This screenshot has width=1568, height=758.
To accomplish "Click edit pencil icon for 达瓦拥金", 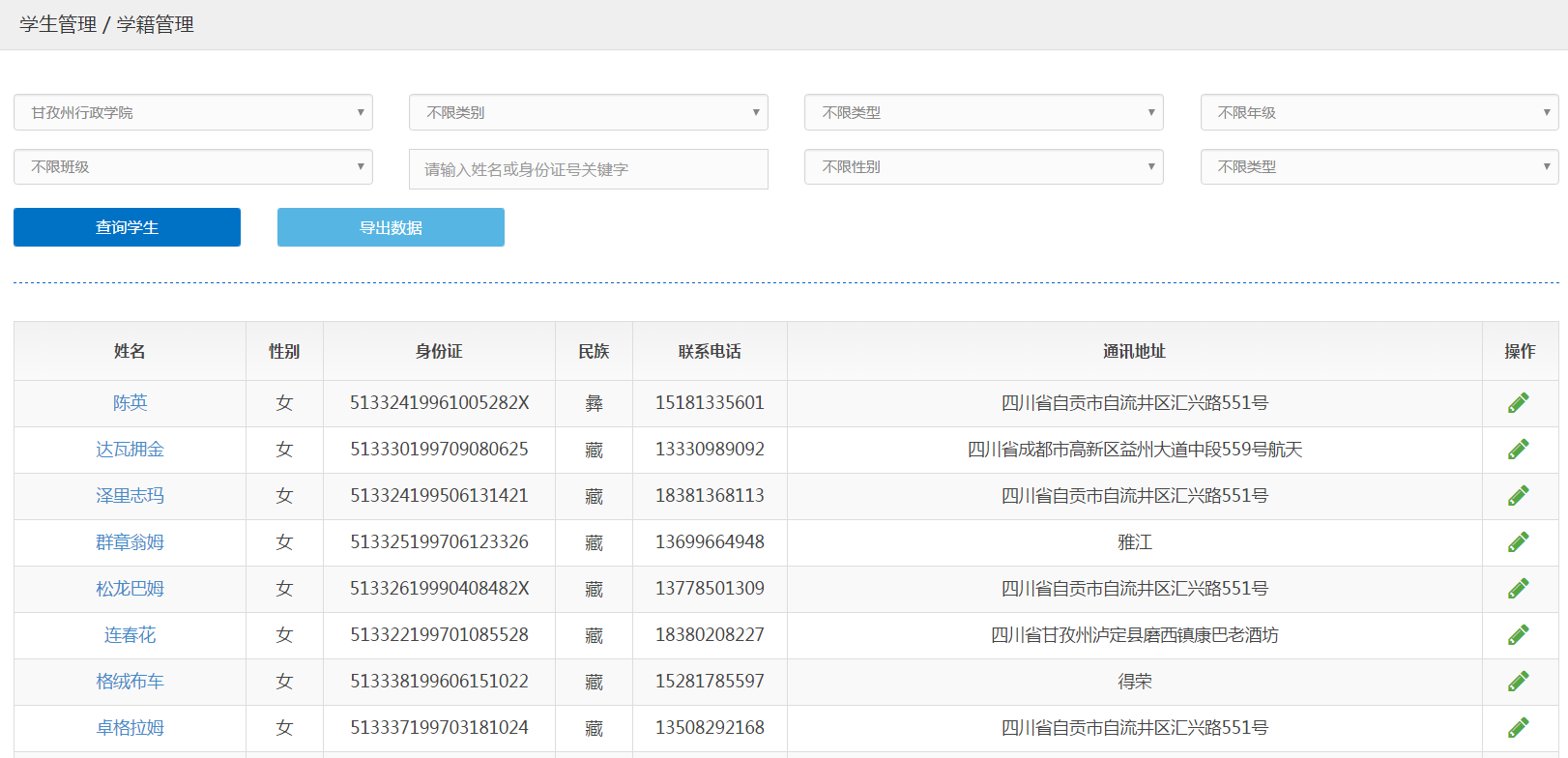I will point(1519,450).
